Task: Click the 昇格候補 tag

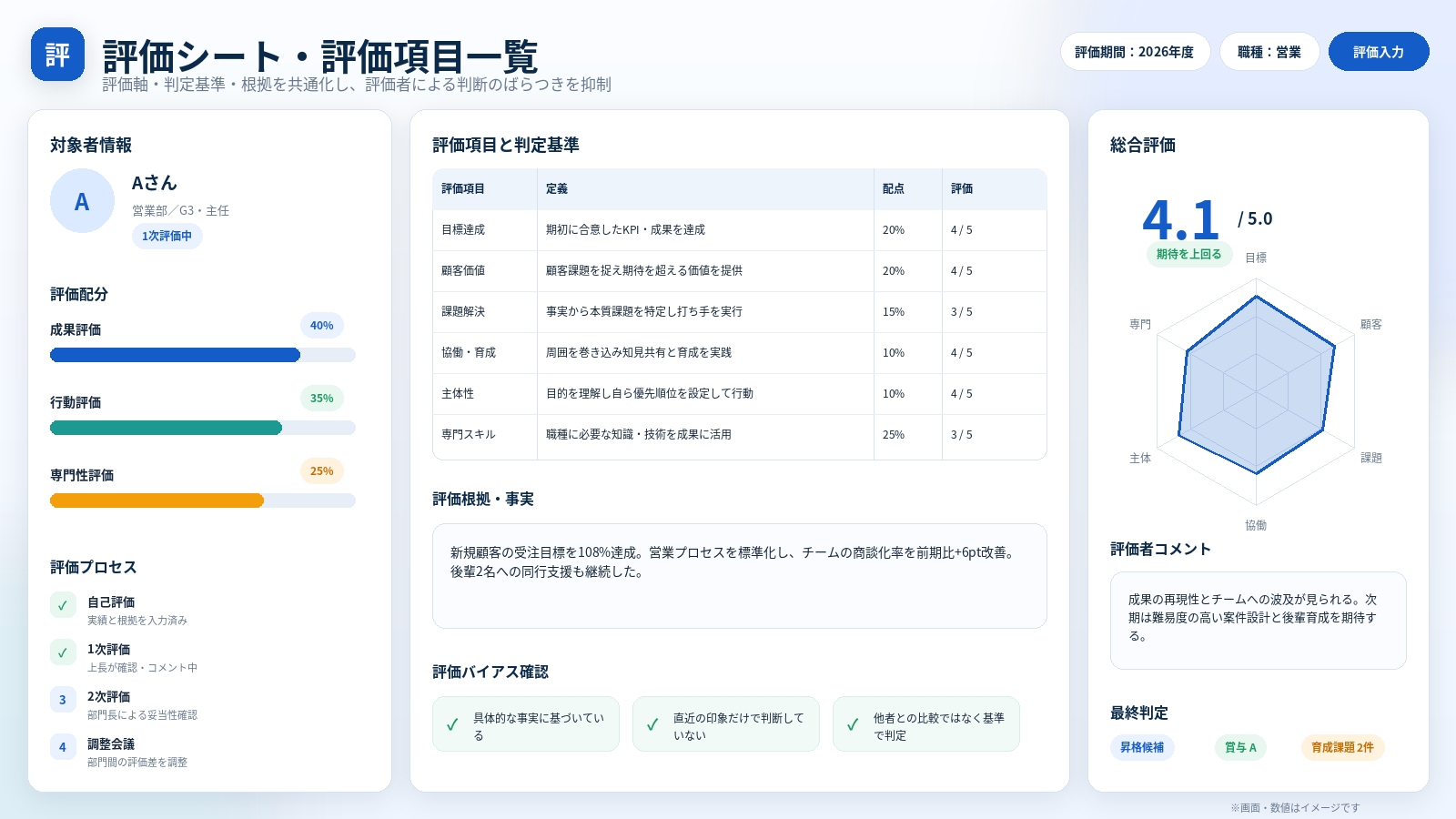Action: click(1142, 747)
